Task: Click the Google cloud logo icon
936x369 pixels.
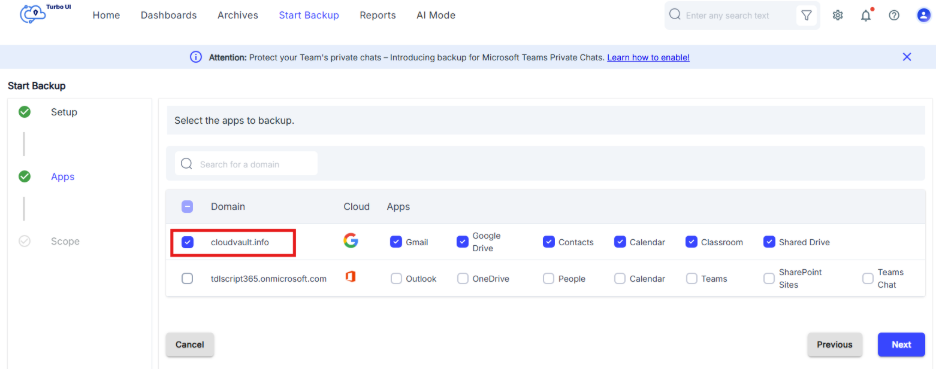Action: pos(350,241)
